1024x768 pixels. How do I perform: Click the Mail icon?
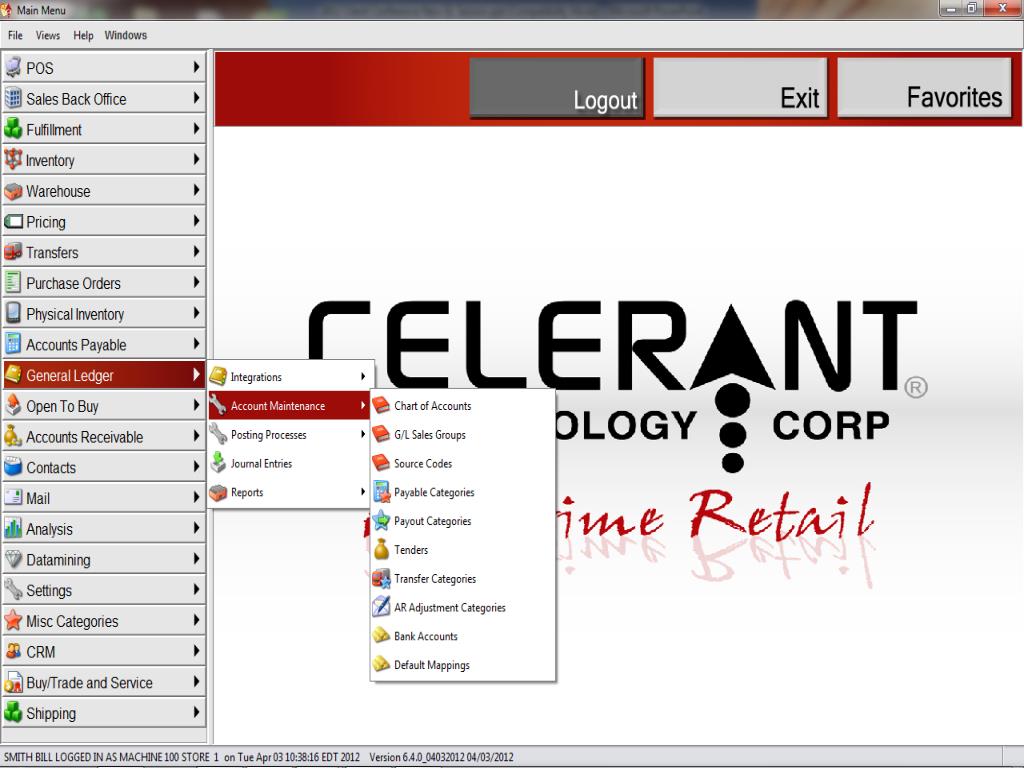tap(13, 498)
